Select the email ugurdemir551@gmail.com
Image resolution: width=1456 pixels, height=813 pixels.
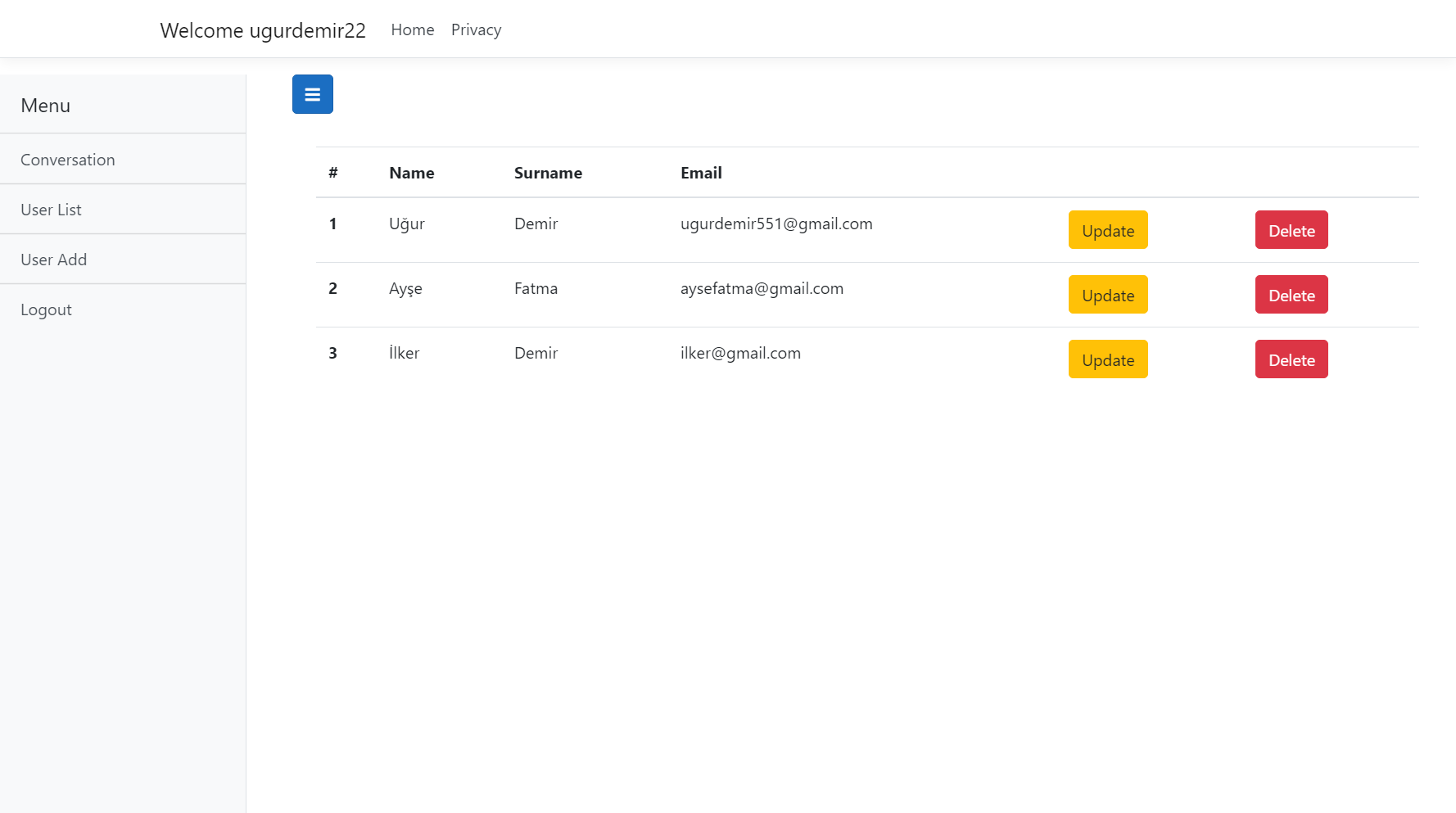pos(776,224)
